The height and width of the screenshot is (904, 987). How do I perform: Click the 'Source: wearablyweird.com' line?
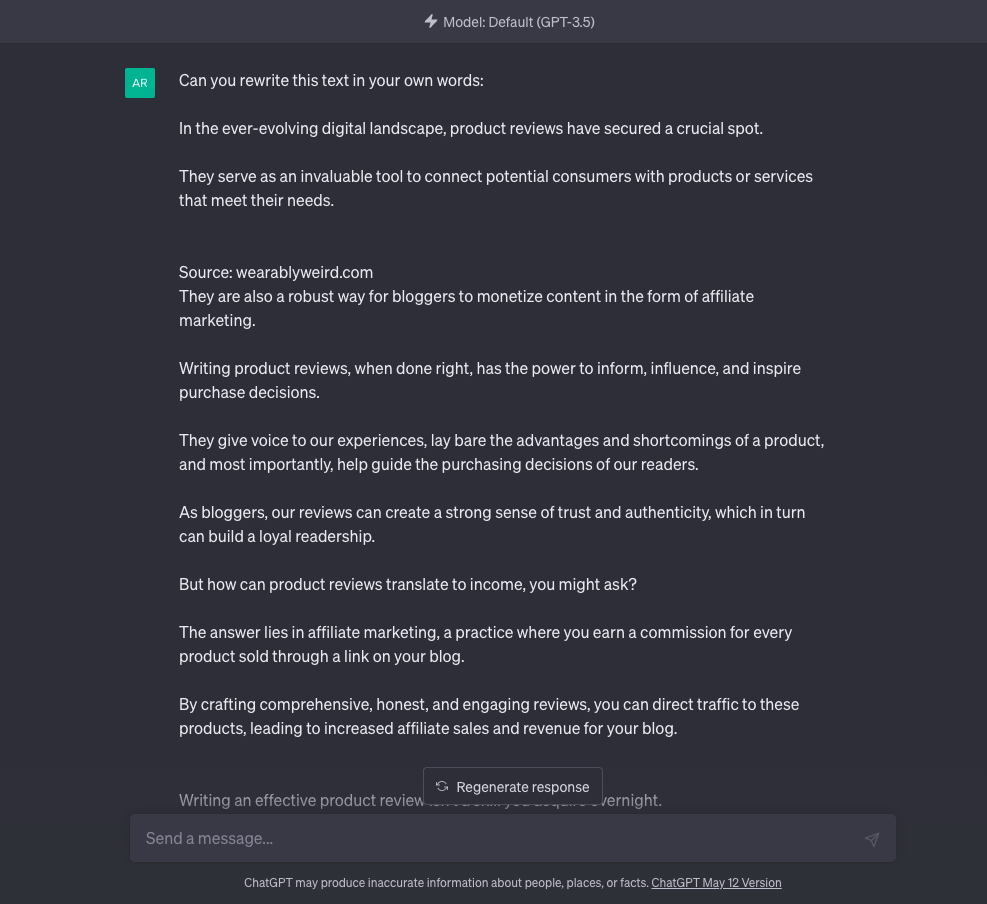point(276,273)
